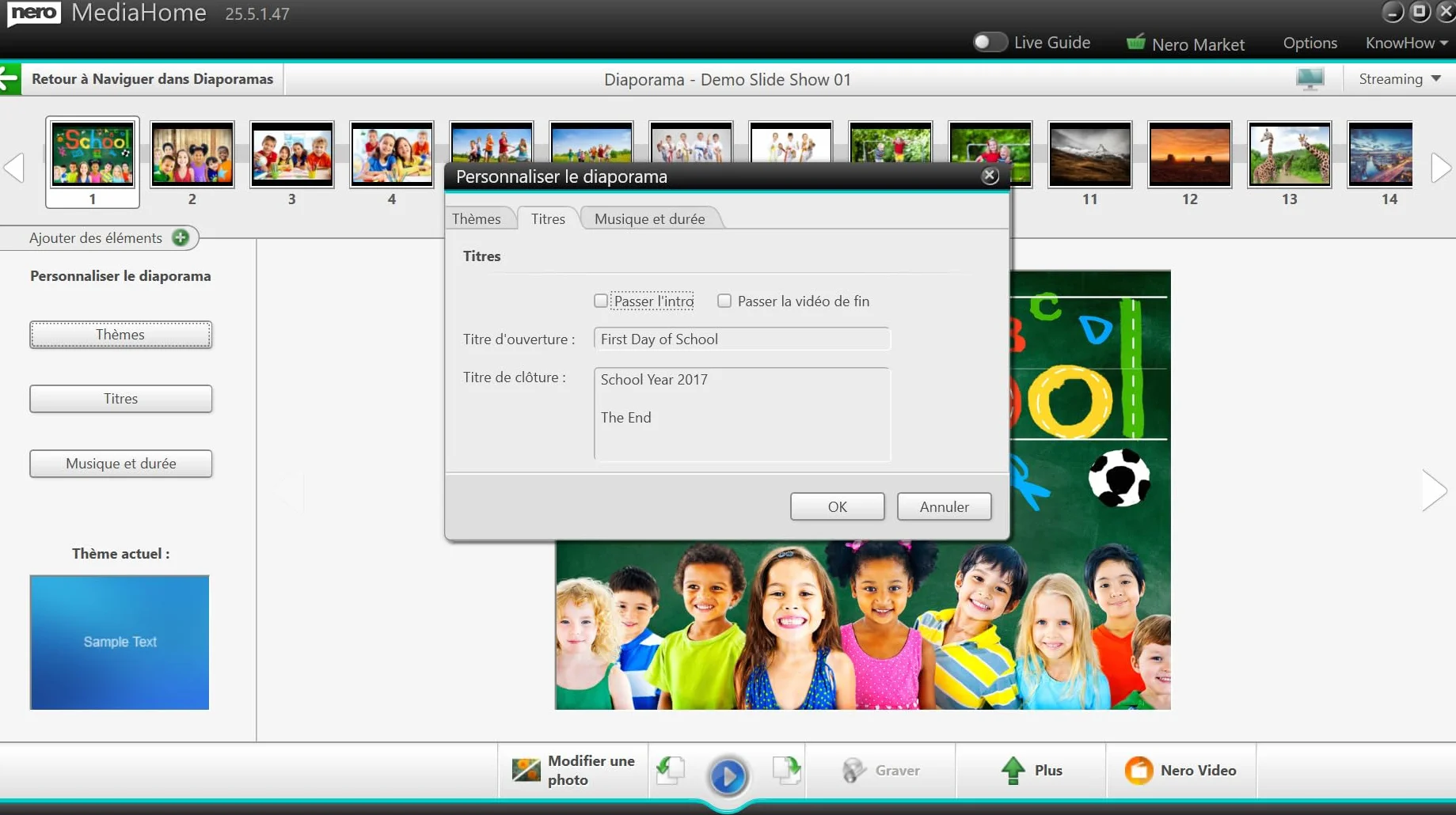The height and width of the screenshot is (815, 1456).
Task: Click the Annuler button
Action: click(x=944, y=506)
